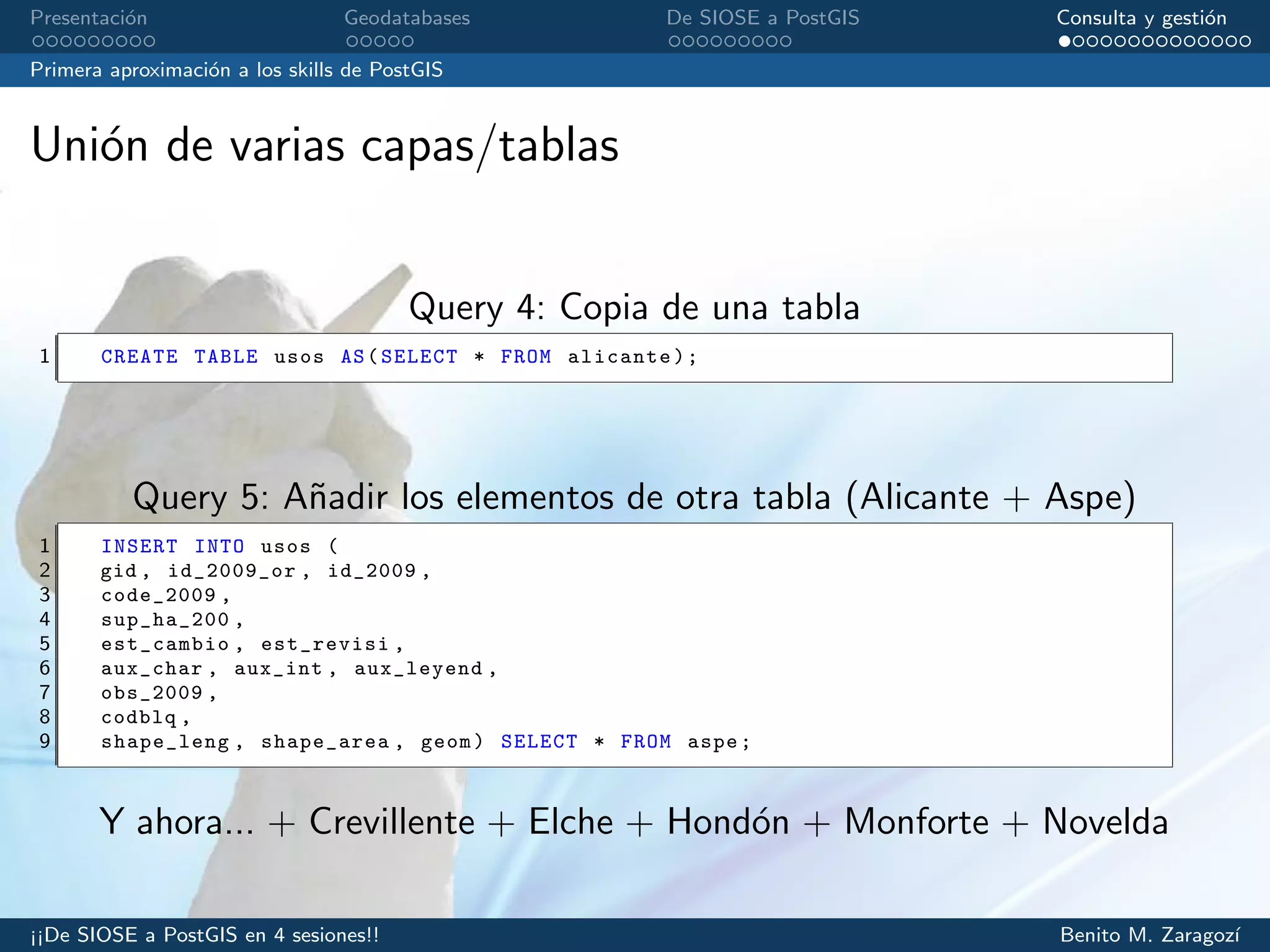
Task: Click the sup_ha_200 column name
Action: click(x=165, y=620)
